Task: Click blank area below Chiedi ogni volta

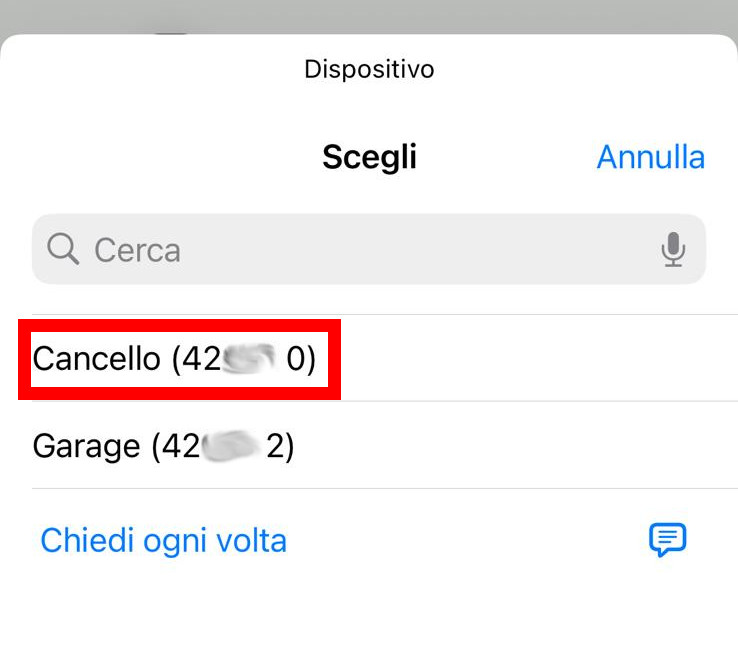Action: [369, 617]
